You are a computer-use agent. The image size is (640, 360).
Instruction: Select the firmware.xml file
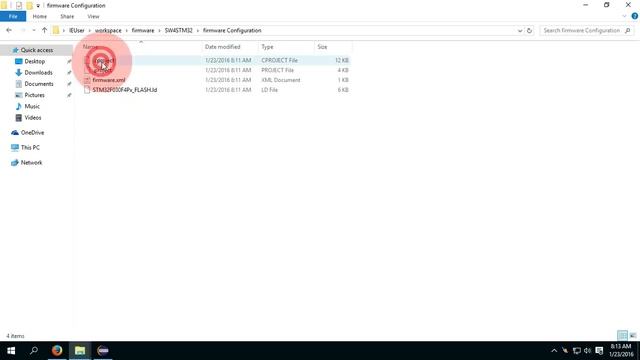tap(109, 80)
